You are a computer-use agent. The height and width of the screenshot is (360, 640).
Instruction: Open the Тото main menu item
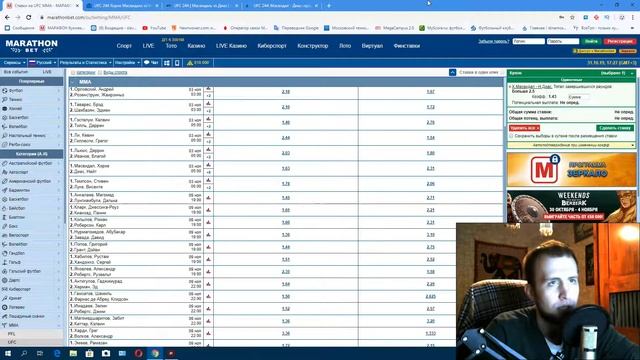(x=171, y=46)
